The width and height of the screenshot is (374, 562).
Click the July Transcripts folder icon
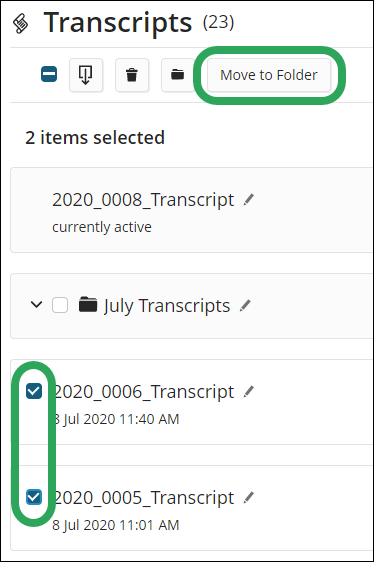[x=88, y=304]
